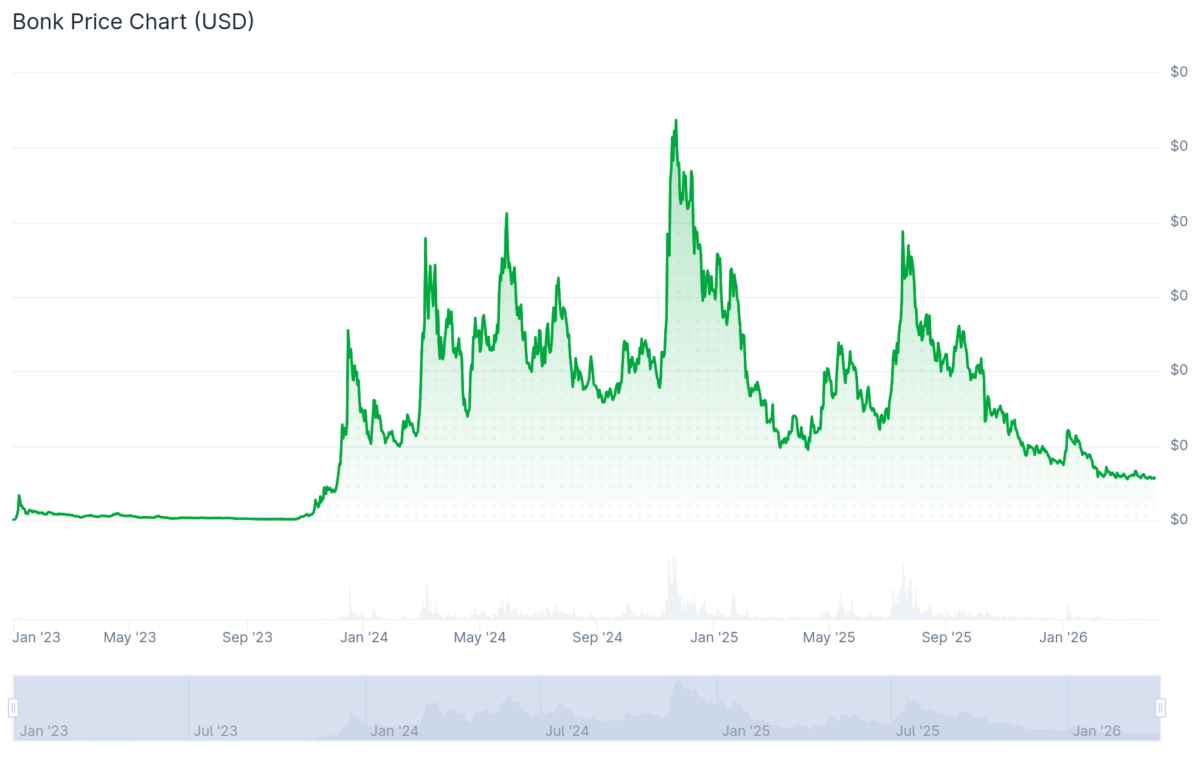
Task: Click Jul '24 in the range navigator
Action: coord(567,731)
